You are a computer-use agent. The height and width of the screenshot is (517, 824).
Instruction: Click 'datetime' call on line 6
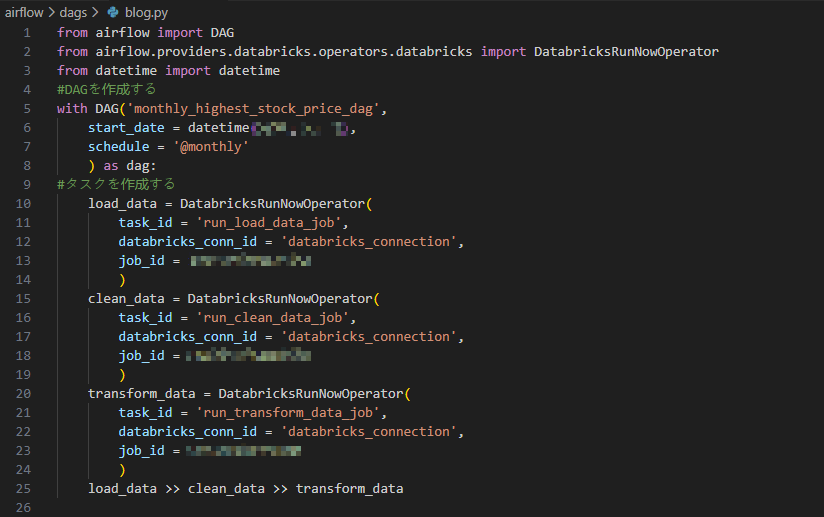[x=219, y=128]
